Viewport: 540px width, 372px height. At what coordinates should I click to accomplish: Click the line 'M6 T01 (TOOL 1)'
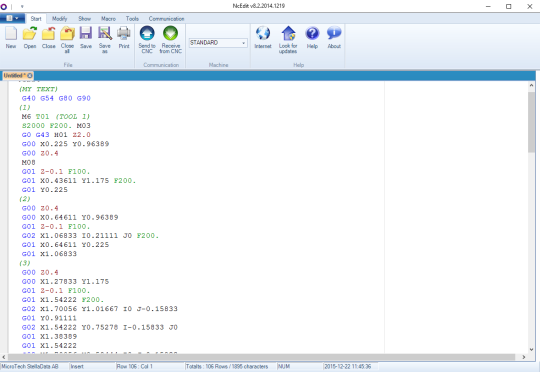click(56, 117)
